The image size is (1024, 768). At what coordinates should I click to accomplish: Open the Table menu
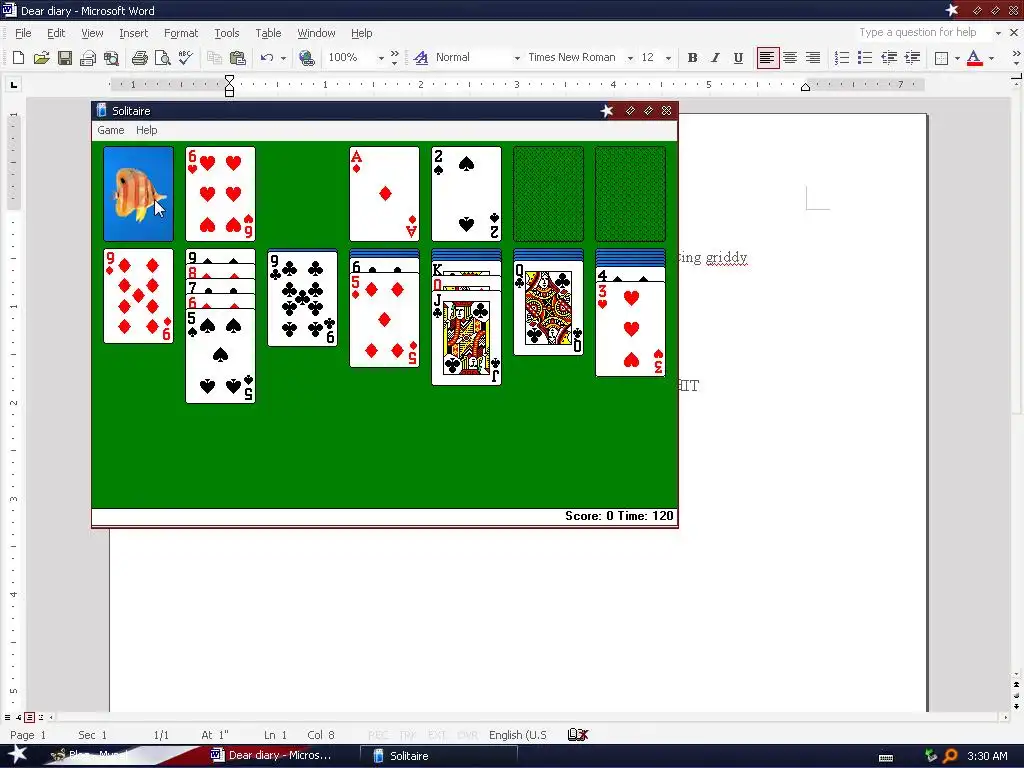coord(268,33)
